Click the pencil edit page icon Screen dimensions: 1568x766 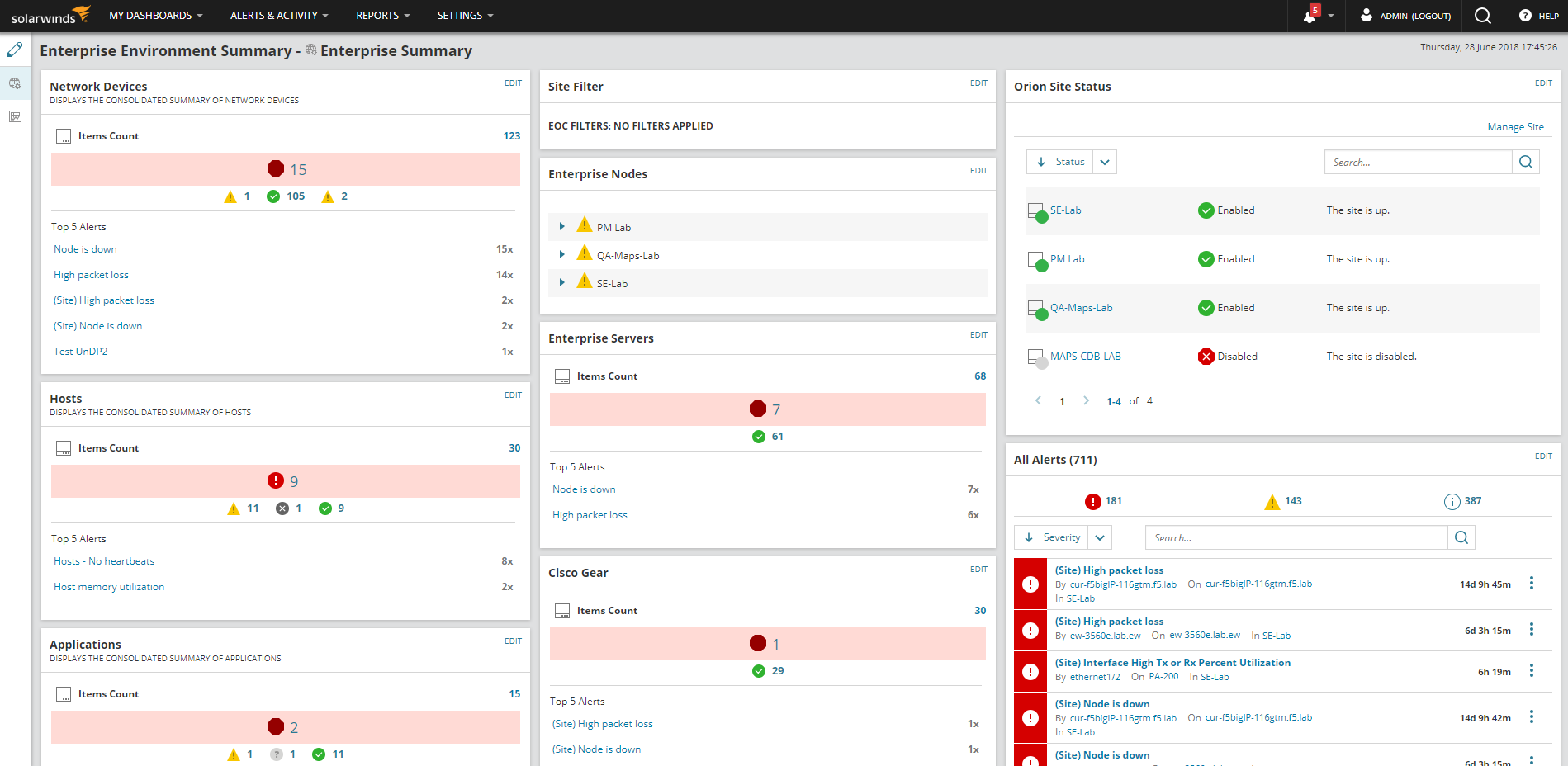pyautogui.click(x=15, y=50)
